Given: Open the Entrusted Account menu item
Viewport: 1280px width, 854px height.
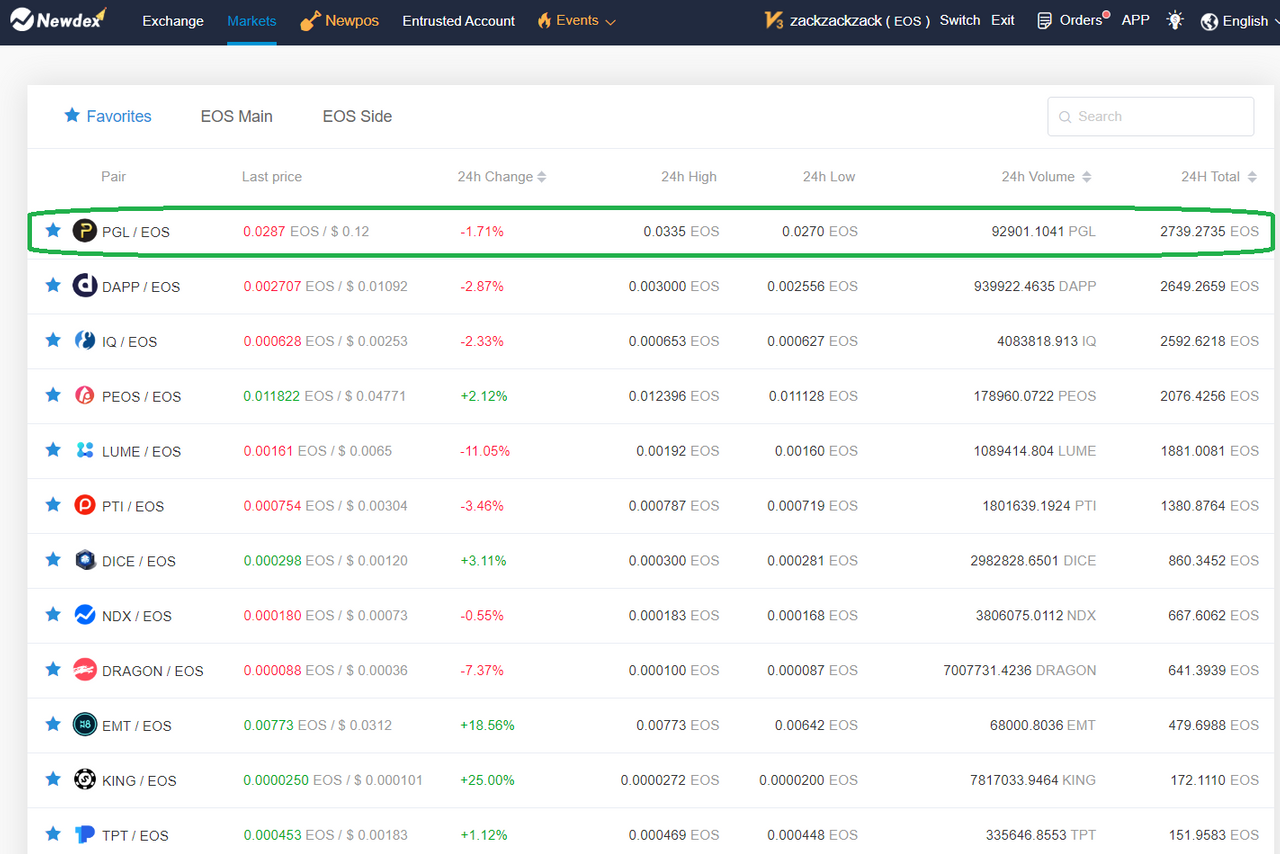Looking at the screenshot, I should point(459,21).
